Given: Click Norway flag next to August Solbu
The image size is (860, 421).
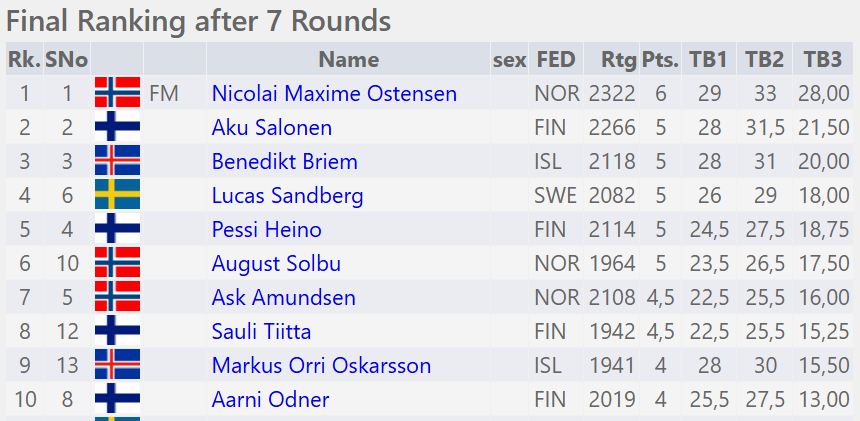Looking at the screenshot, I should click(117, 264).
